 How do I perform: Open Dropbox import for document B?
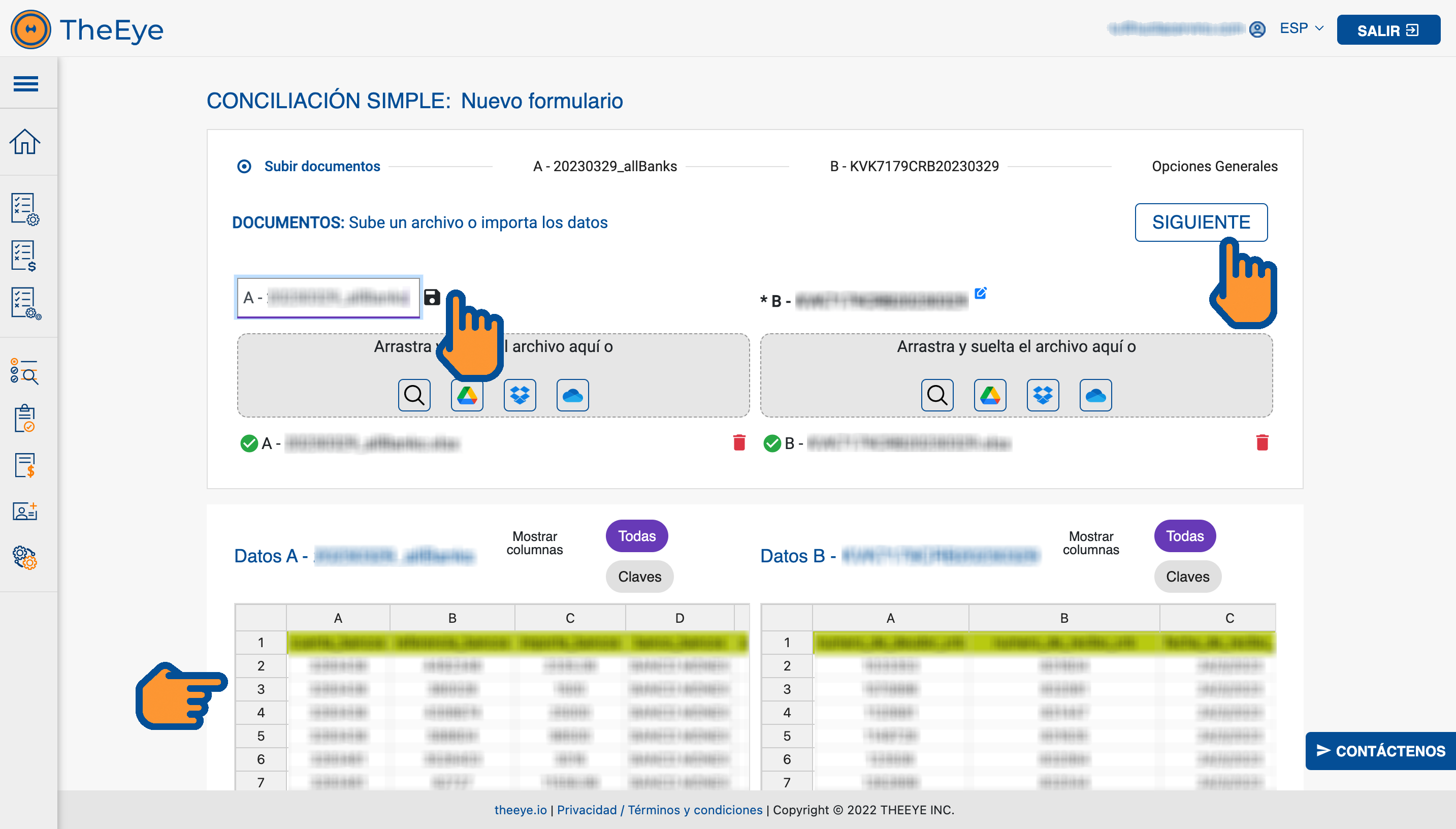[1042, 395]
